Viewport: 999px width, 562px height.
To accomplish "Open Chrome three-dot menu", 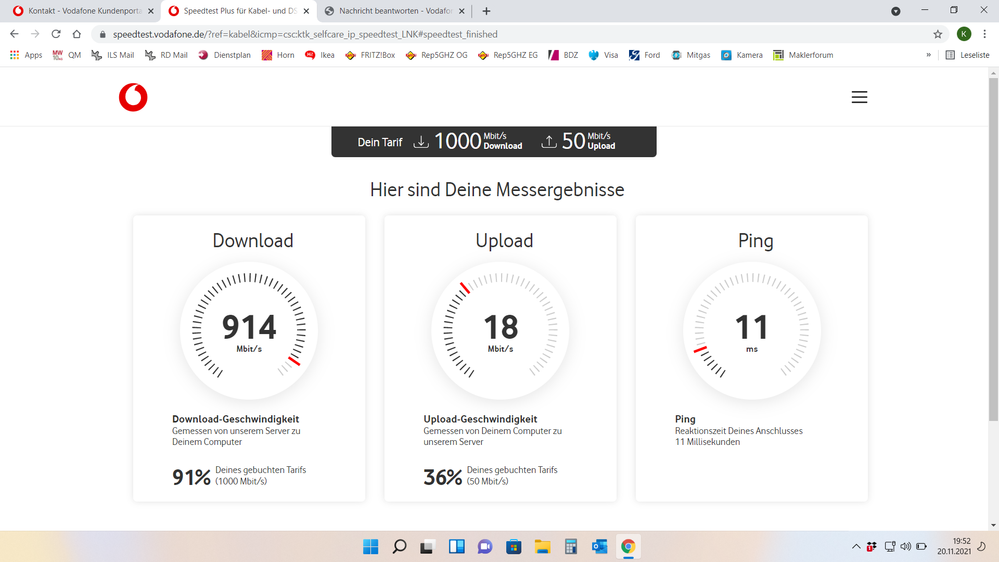I will tap(985, 34).
